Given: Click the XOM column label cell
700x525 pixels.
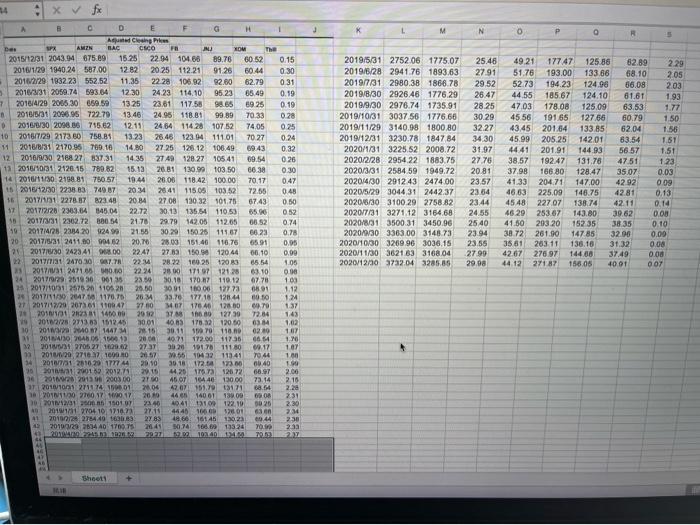Looking at the screenshot, I should (x=240, y=49).
